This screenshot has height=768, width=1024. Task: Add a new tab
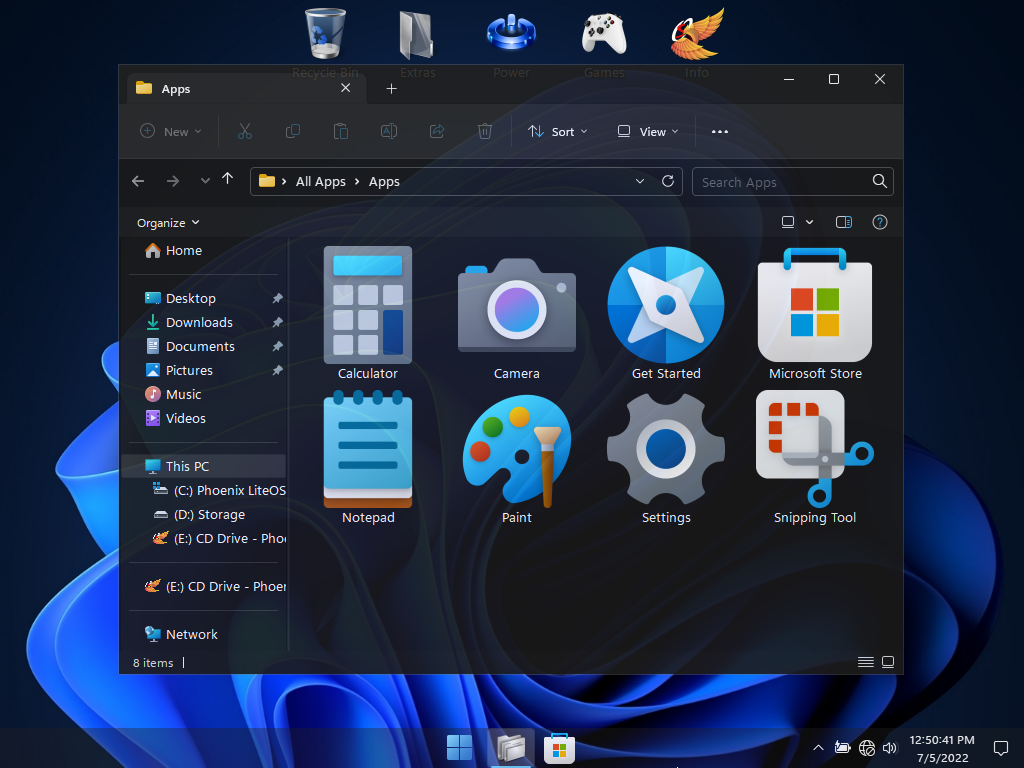pyautogui.click(x=391, y=89)
